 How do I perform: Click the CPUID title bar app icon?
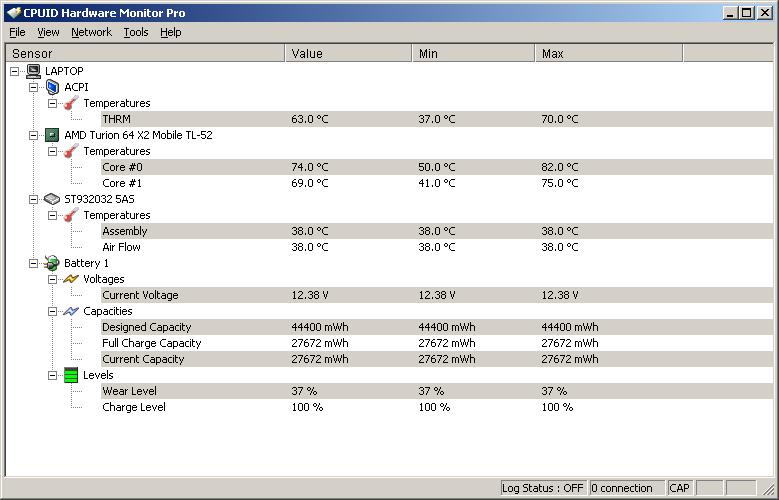[x=13, y=13]
